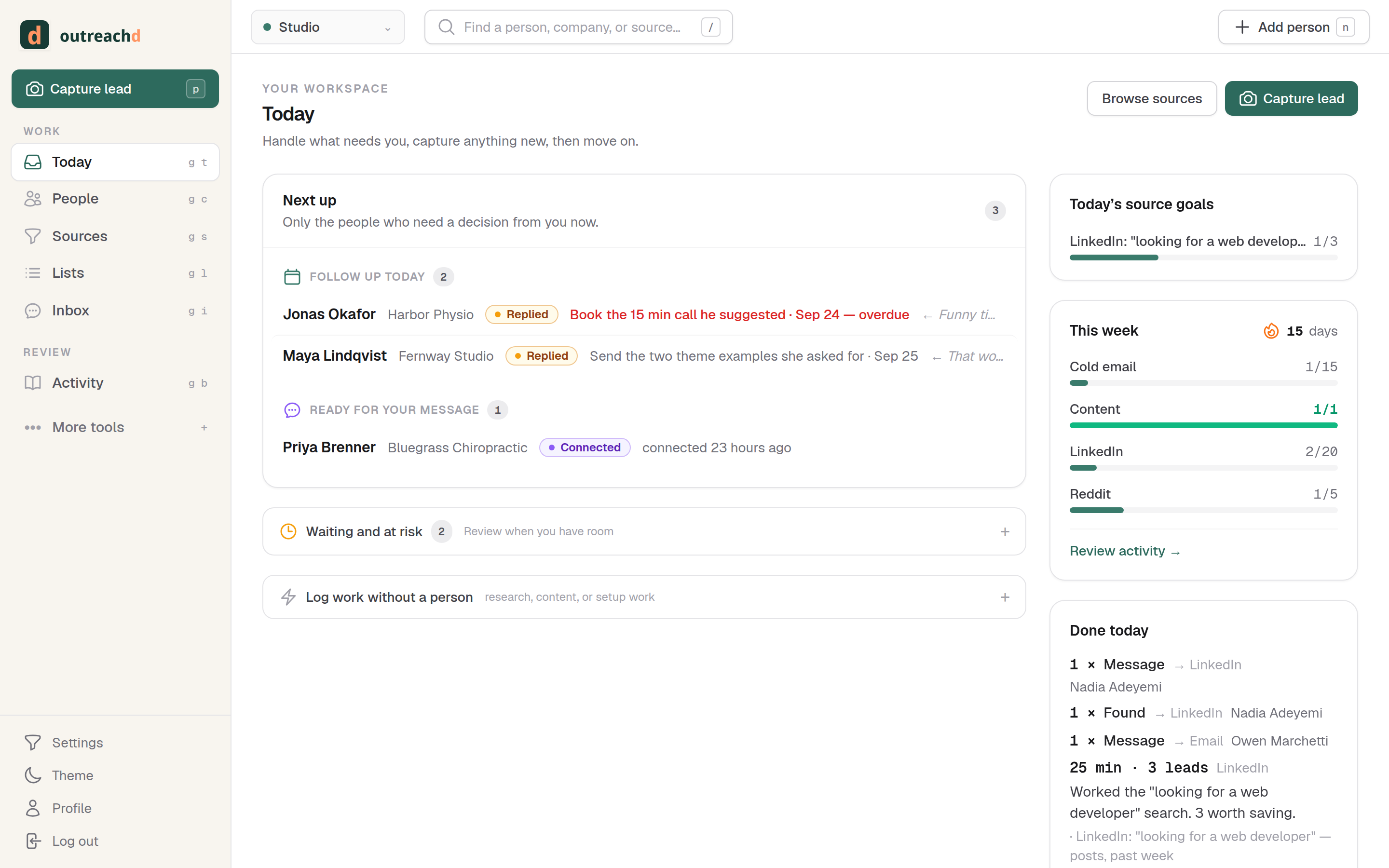
Task: Click Add person in the top bar
Action: [x=1294, y=27]
